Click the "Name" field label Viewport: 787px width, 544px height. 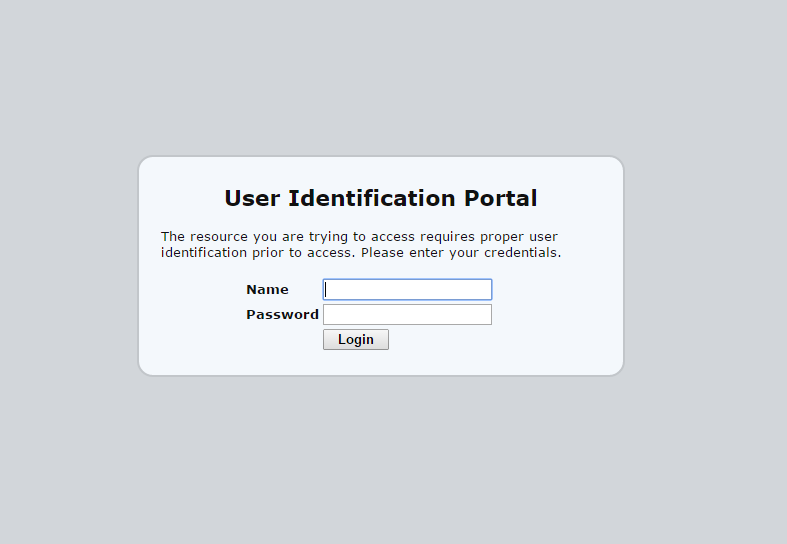click(267, 289)
